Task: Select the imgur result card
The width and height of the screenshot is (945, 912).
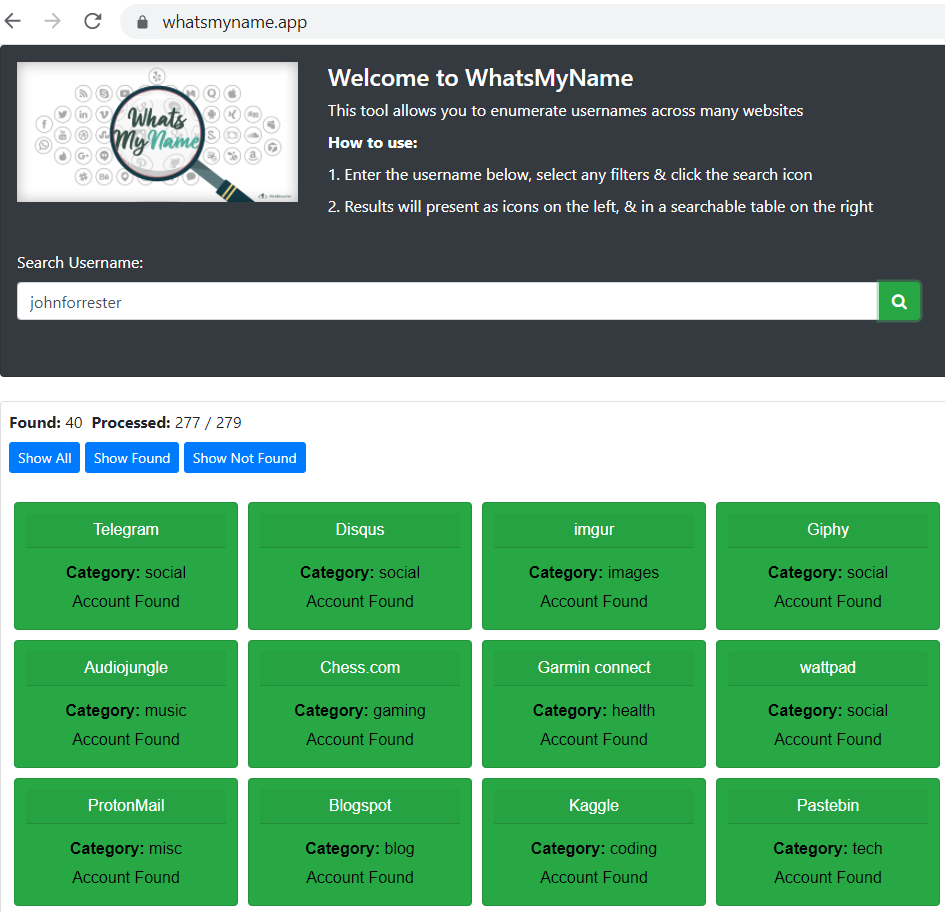Action: pos(594,565)
